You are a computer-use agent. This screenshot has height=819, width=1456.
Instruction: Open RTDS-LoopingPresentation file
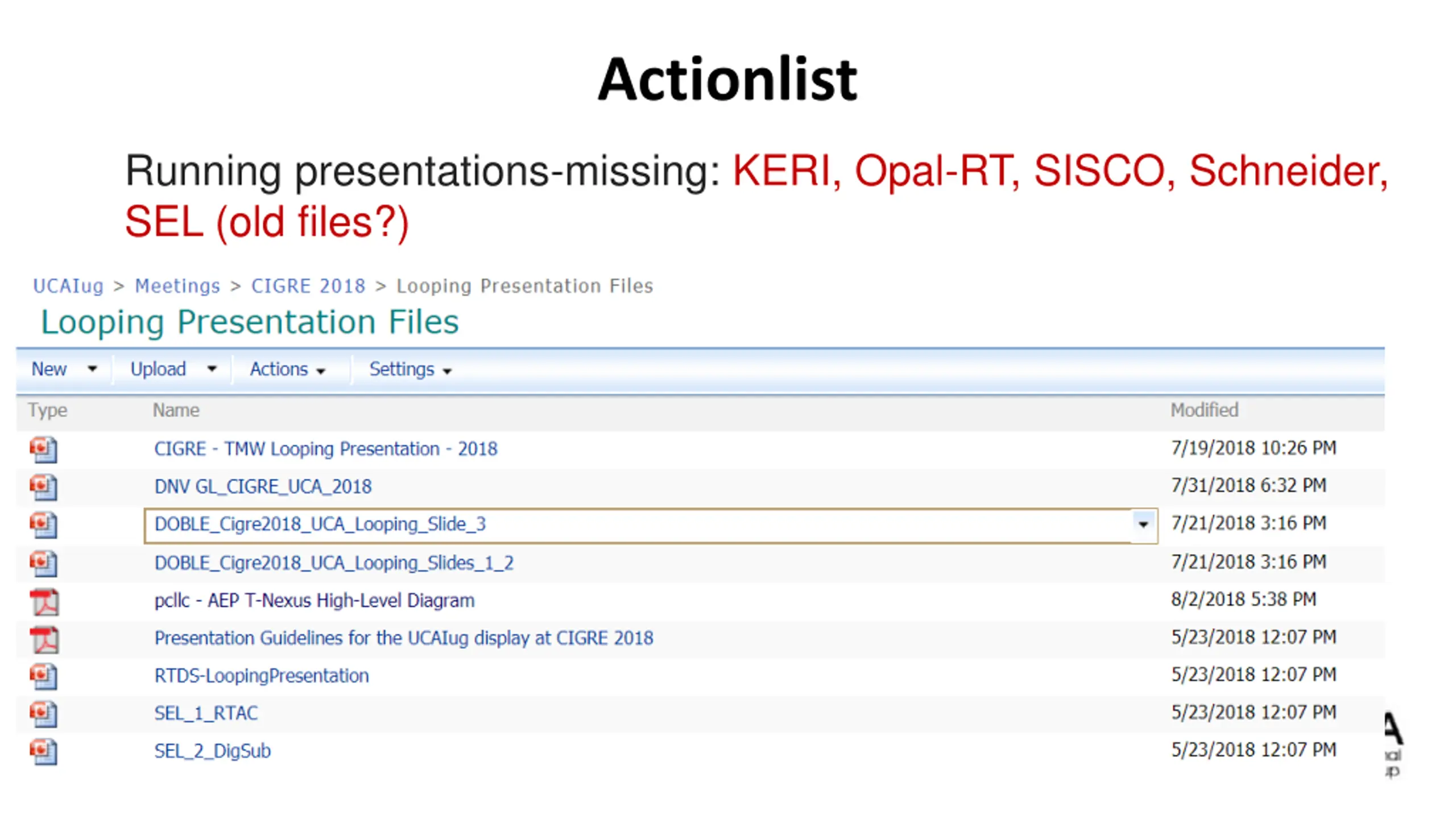(x=262, y=676)
